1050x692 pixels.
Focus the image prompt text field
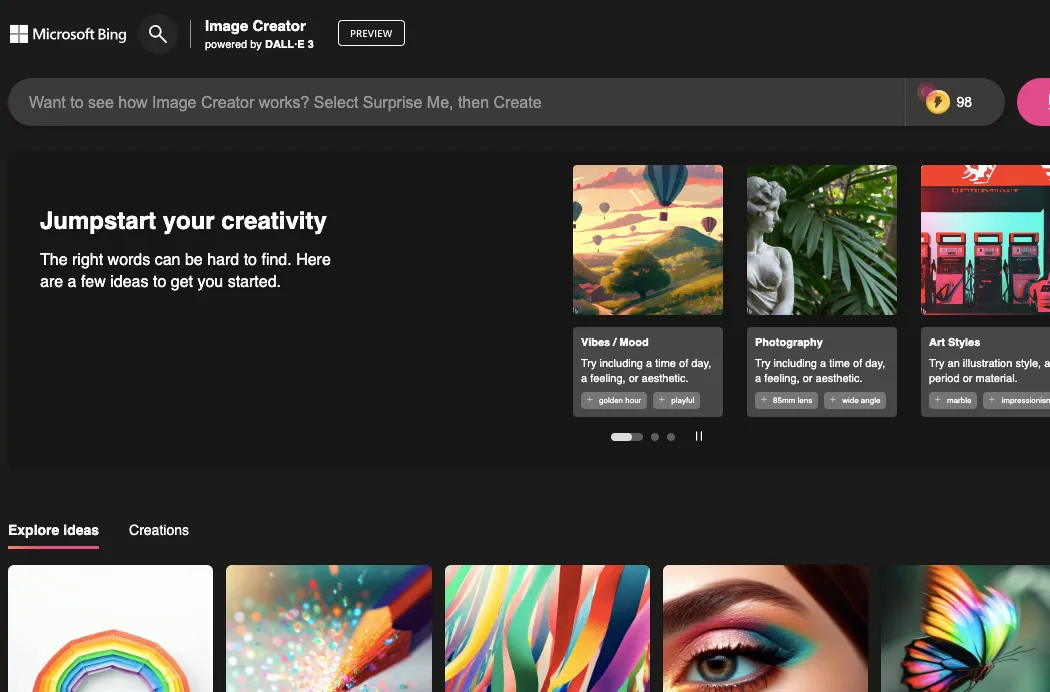click(450, 102)
